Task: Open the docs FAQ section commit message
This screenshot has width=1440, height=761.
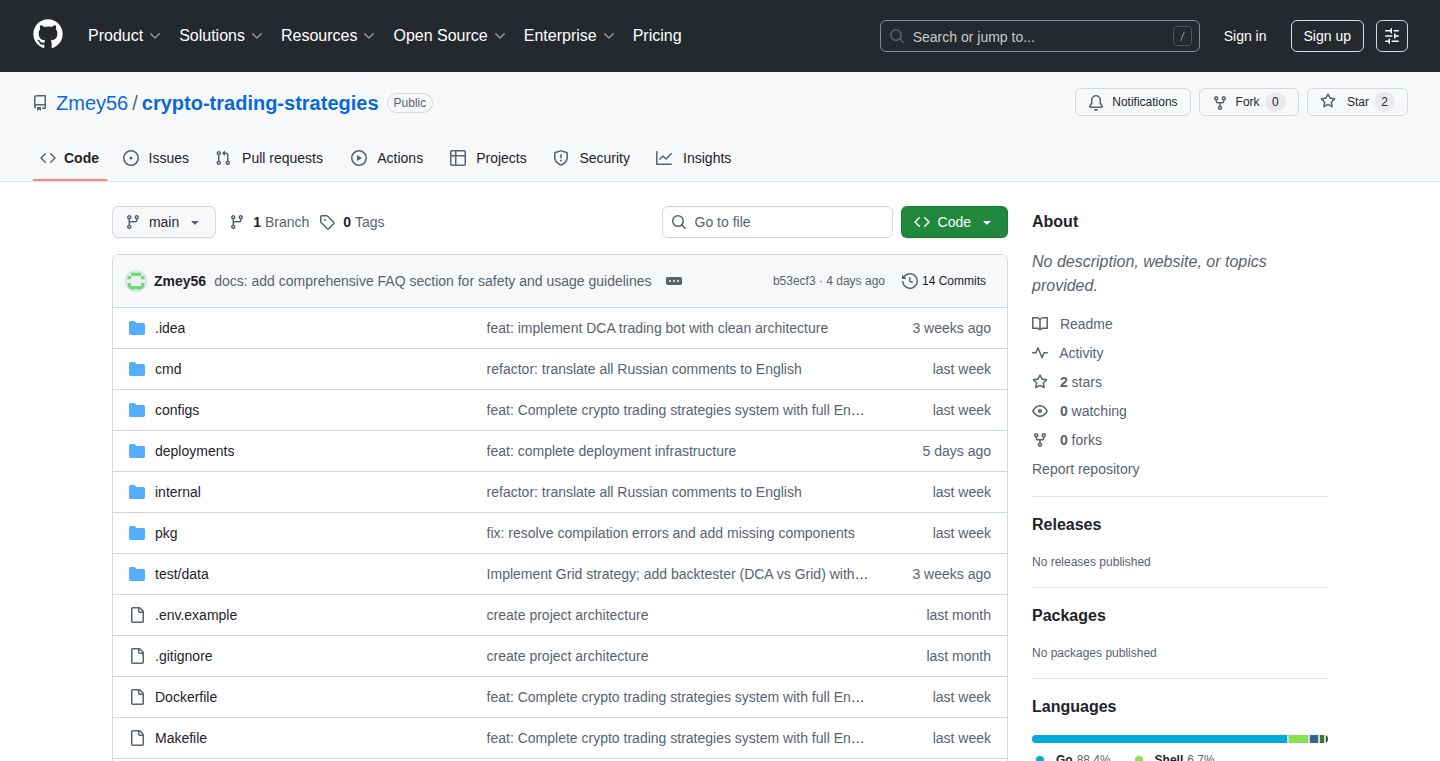Action: [432, 281]
